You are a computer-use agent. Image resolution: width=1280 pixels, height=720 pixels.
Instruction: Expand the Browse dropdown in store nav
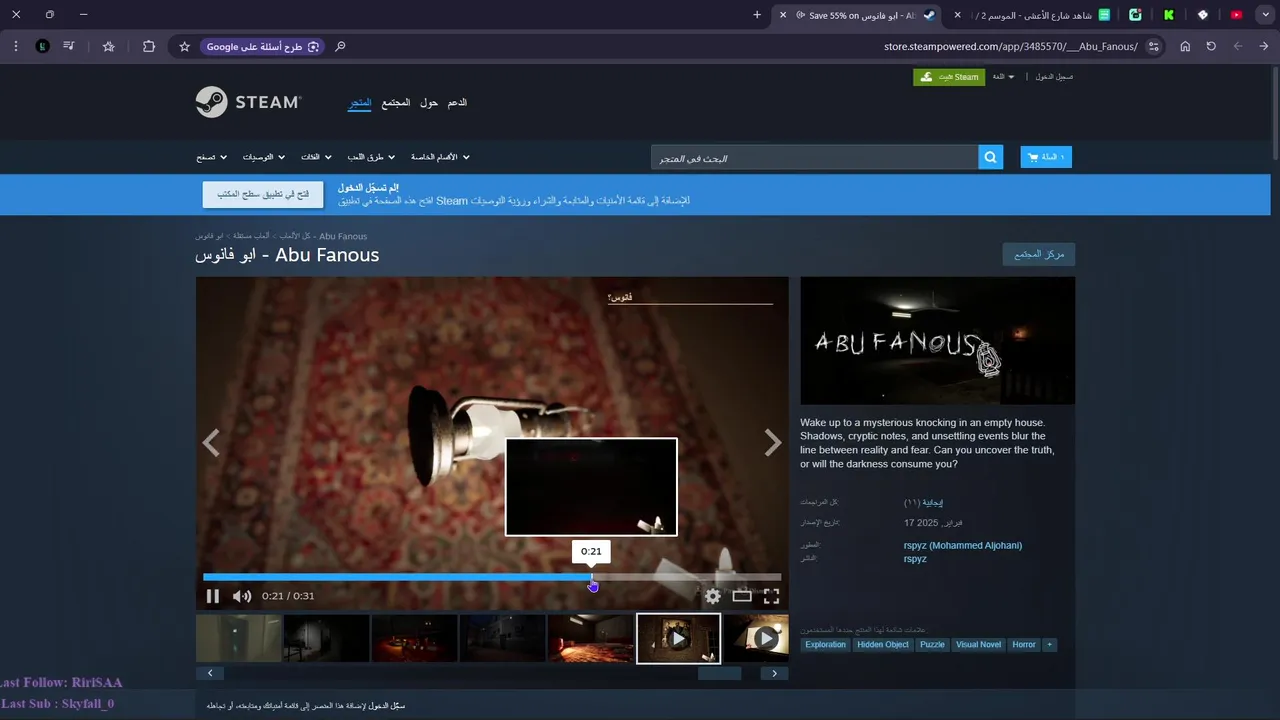[x=211, y=157]
